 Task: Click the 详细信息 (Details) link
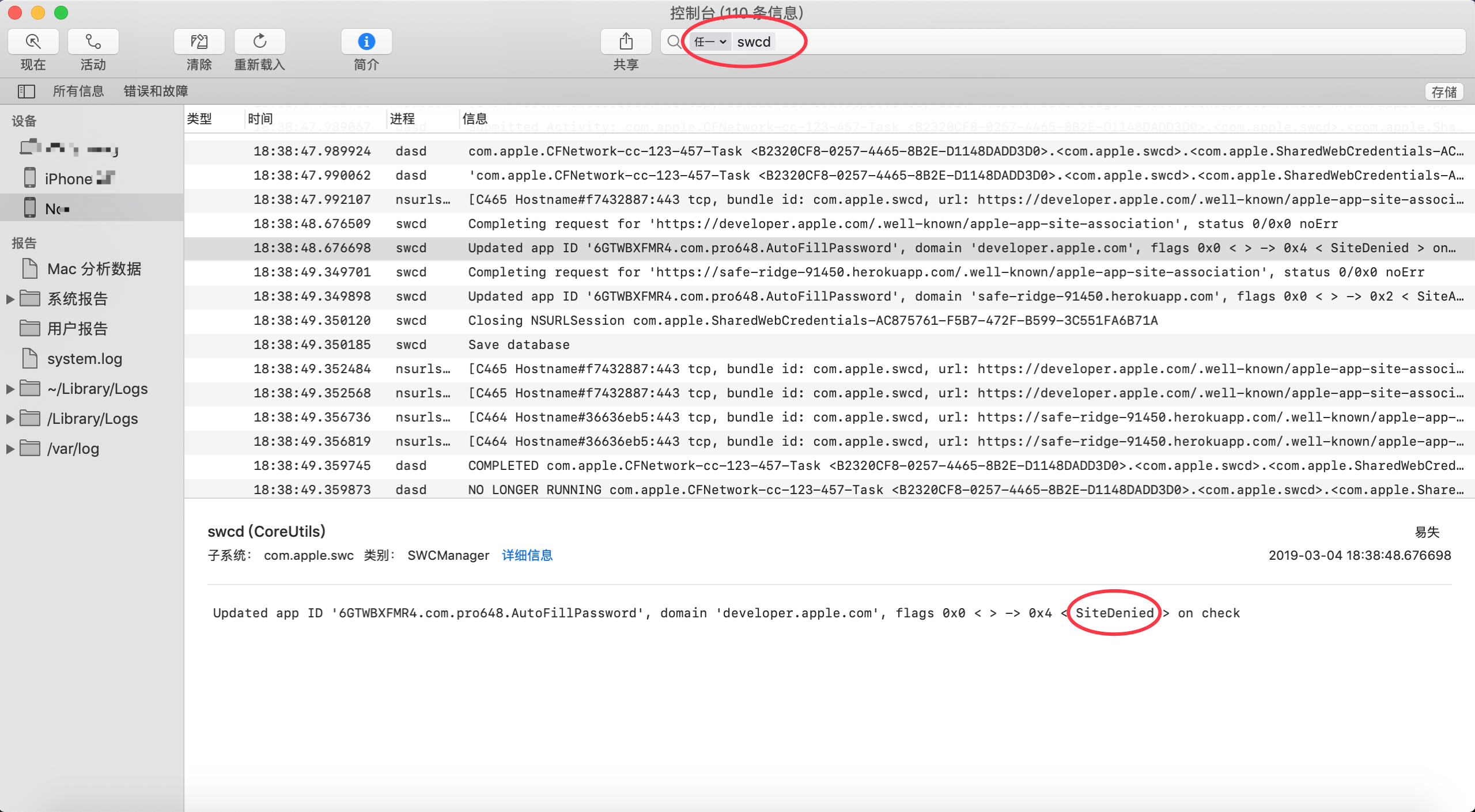point(526,554)
